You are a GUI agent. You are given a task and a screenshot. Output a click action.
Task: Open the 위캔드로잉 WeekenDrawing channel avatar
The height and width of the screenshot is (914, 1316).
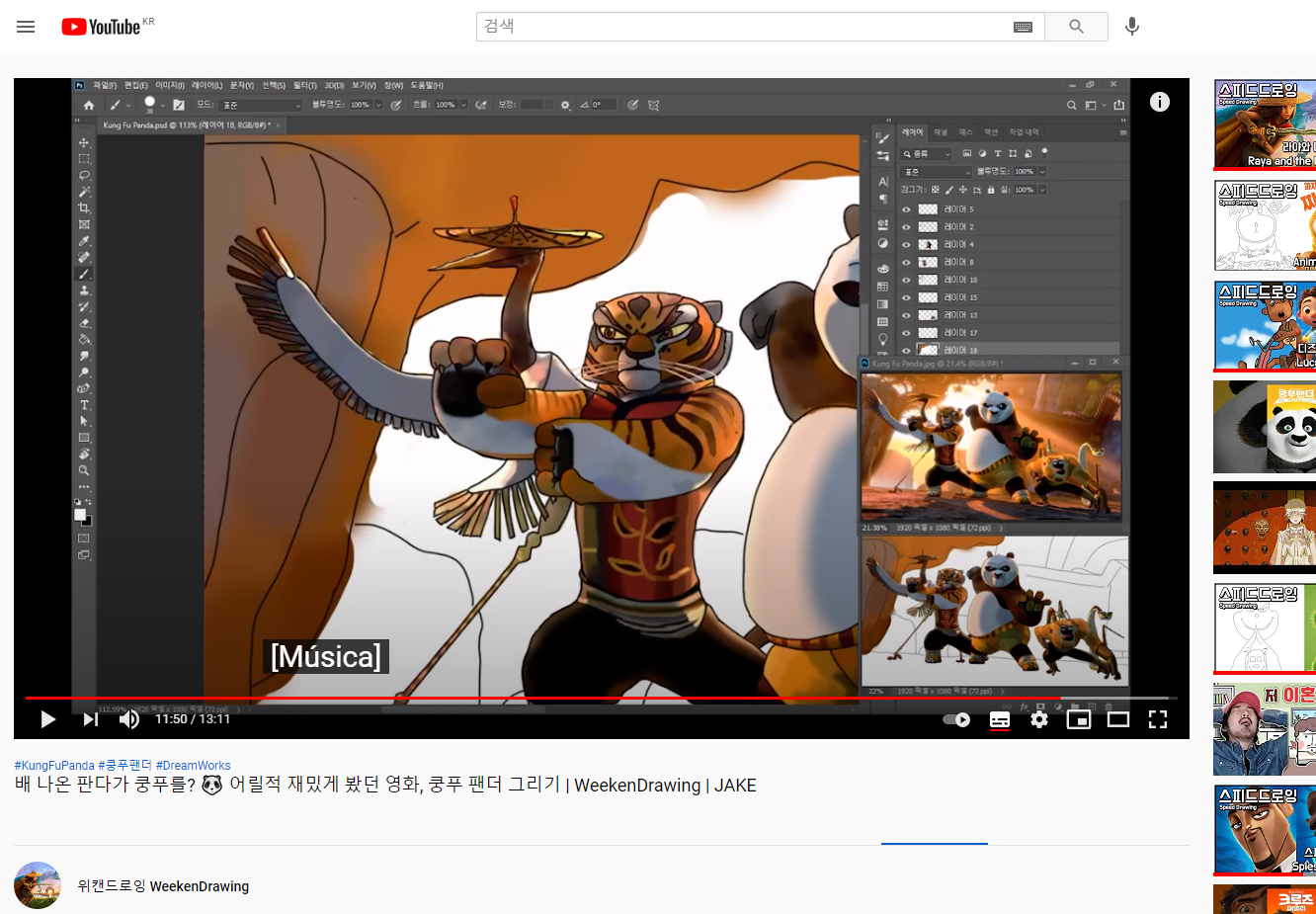(x=38, y=885)
